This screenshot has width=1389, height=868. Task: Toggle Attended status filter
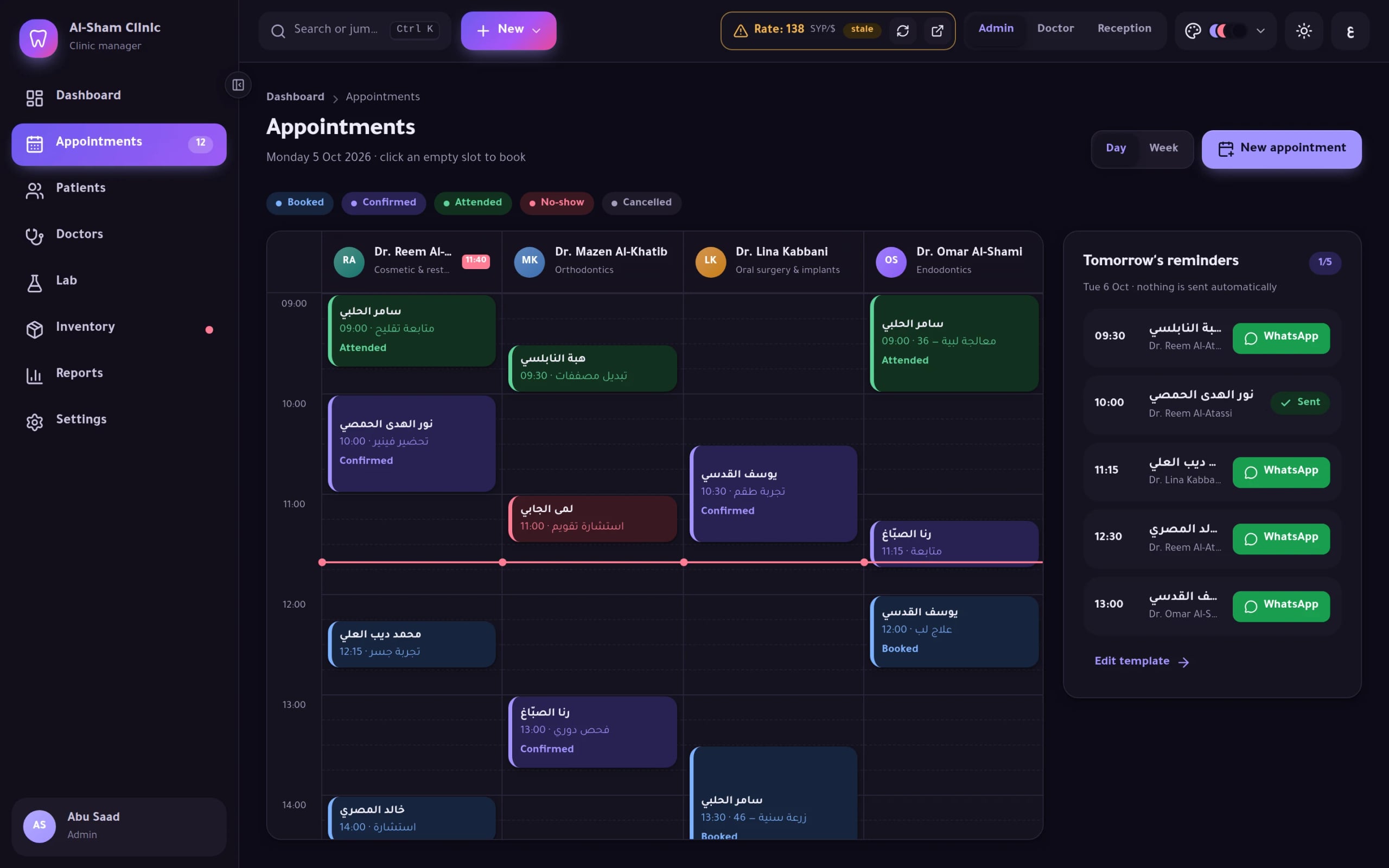tap(473, 203)
